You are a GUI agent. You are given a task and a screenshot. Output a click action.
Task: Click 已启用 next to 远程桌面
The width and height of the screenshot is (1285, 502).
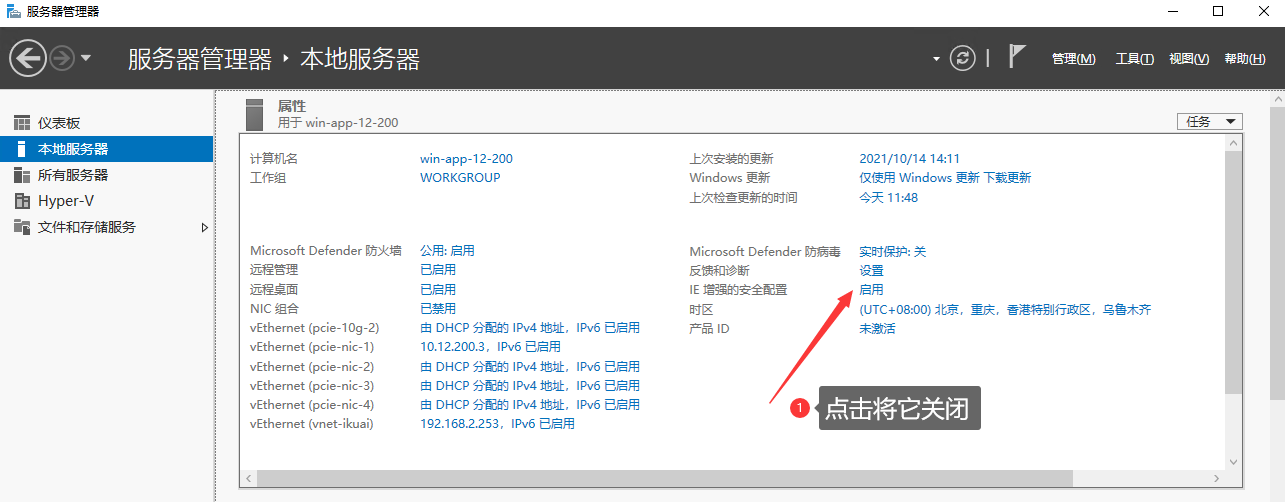tap(438, 289)
